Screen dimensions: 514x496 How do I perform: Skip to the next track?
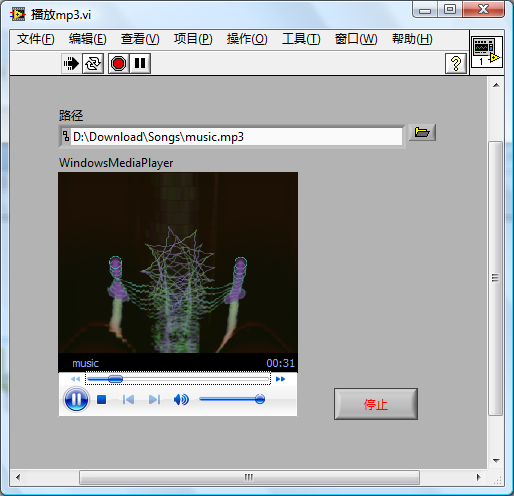pyautogui.click(x=154, y=399)
